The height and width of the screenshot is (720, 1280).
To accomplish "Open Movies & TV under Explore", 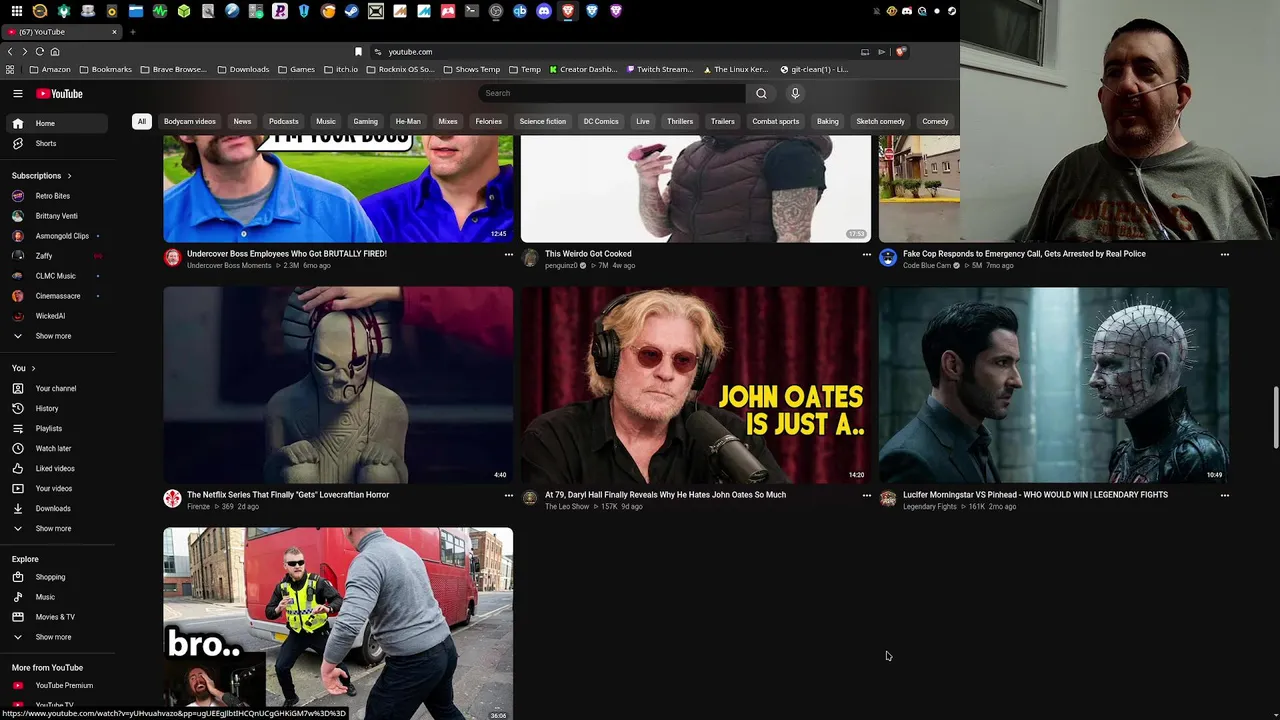I will 55,617.
